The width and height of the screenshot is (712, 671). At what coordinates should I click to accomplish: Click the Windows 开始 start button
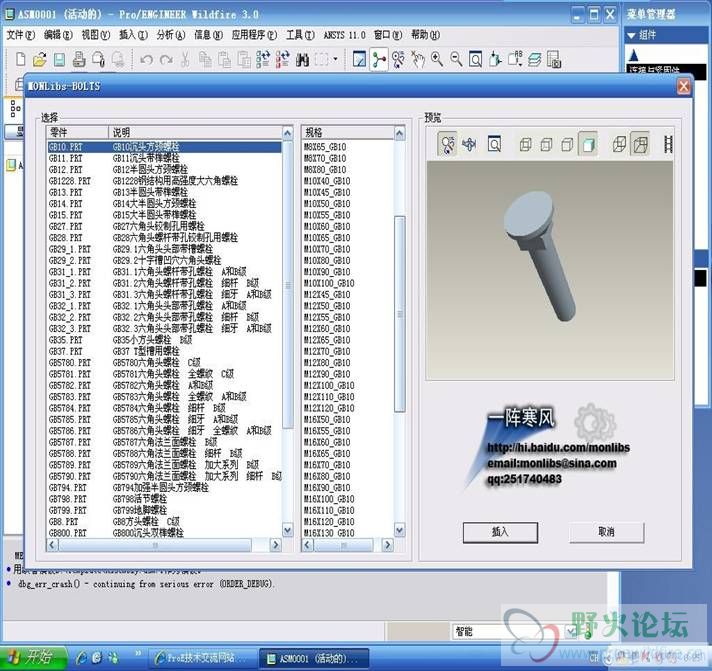click(33, 657)
